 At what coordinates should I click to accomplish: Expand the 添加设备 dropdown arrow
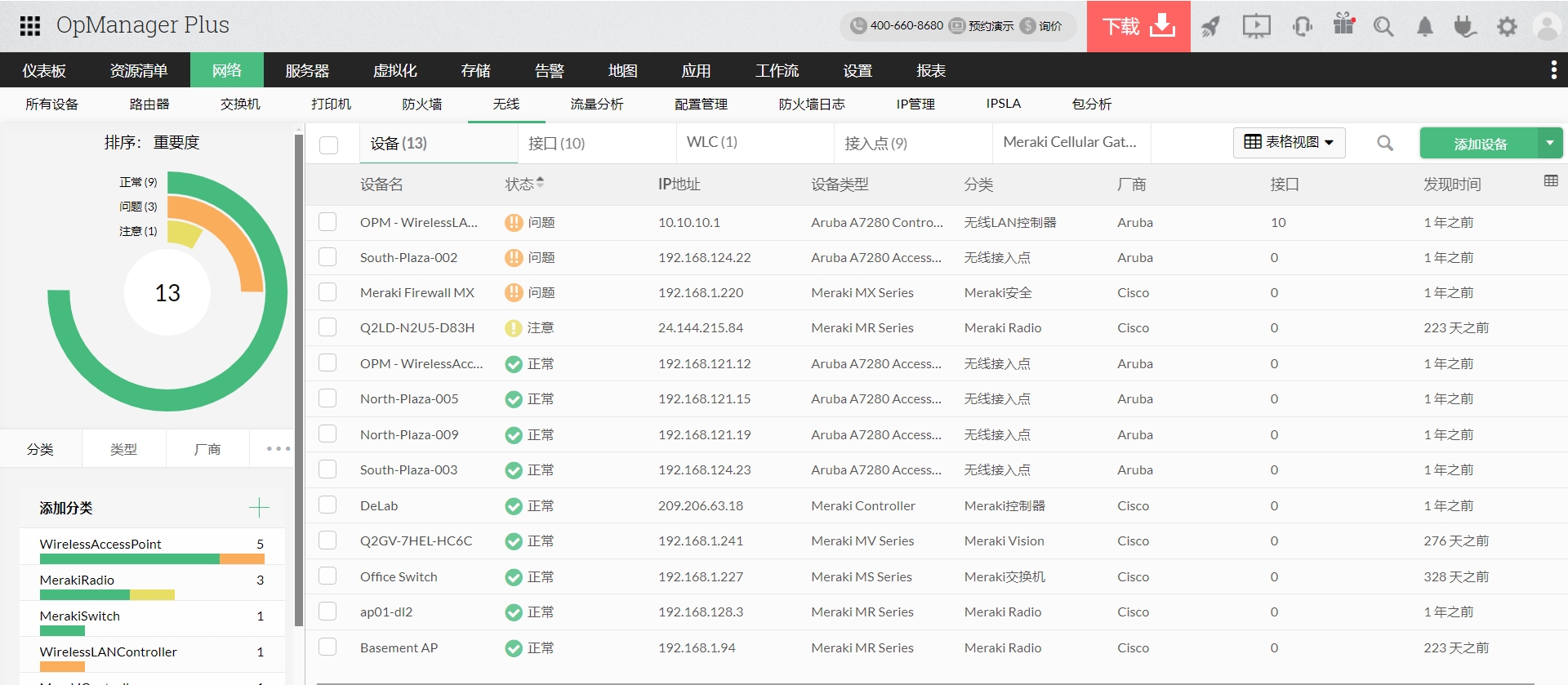(1550, 143)
